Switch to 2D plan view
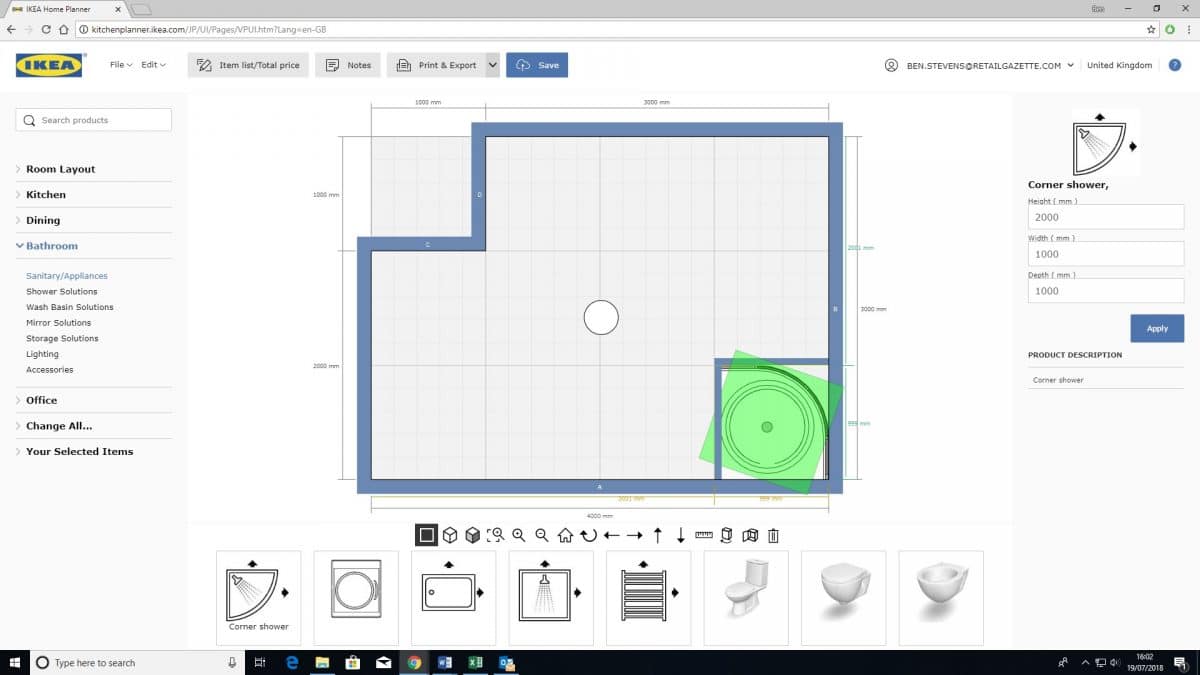 click(425, 535)
